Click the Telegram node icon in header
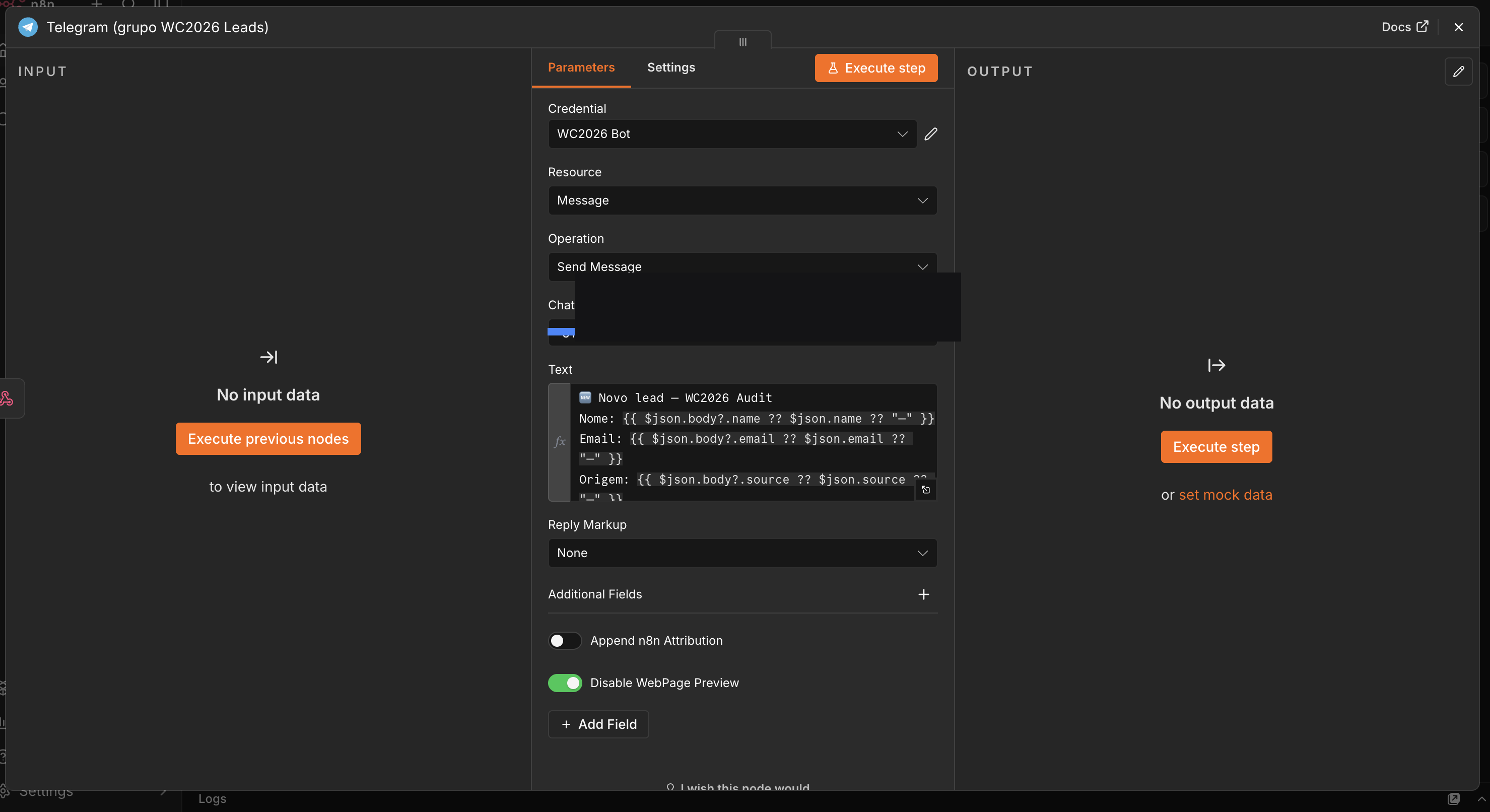The height and width of the screenshot is (812, 1490). pyautogui.click(x=28, y=27)
